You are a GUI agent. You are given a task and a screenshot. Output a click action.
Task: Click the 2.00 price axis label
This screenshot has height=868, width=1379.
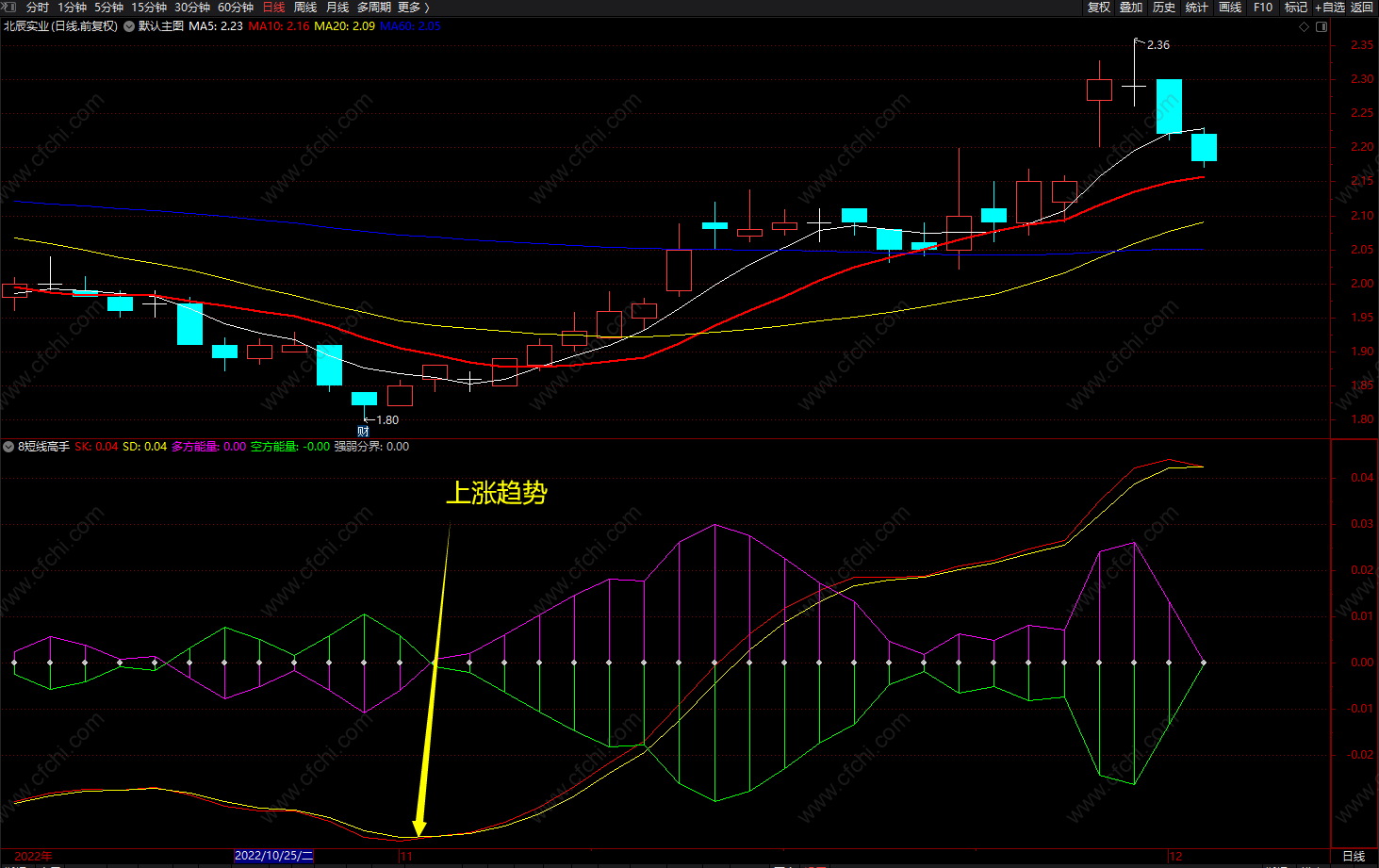click(x=1362, y=284)
